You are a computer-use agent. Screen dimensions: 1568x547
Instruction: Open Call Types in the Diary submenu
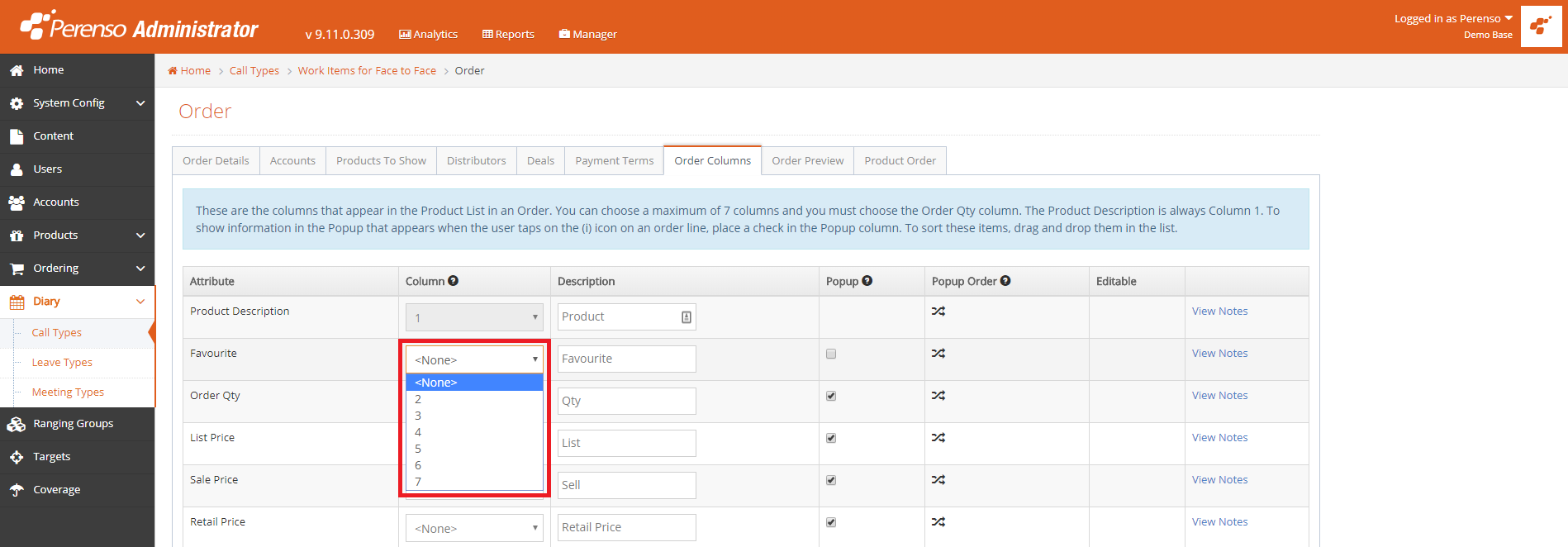click(56, 332)
